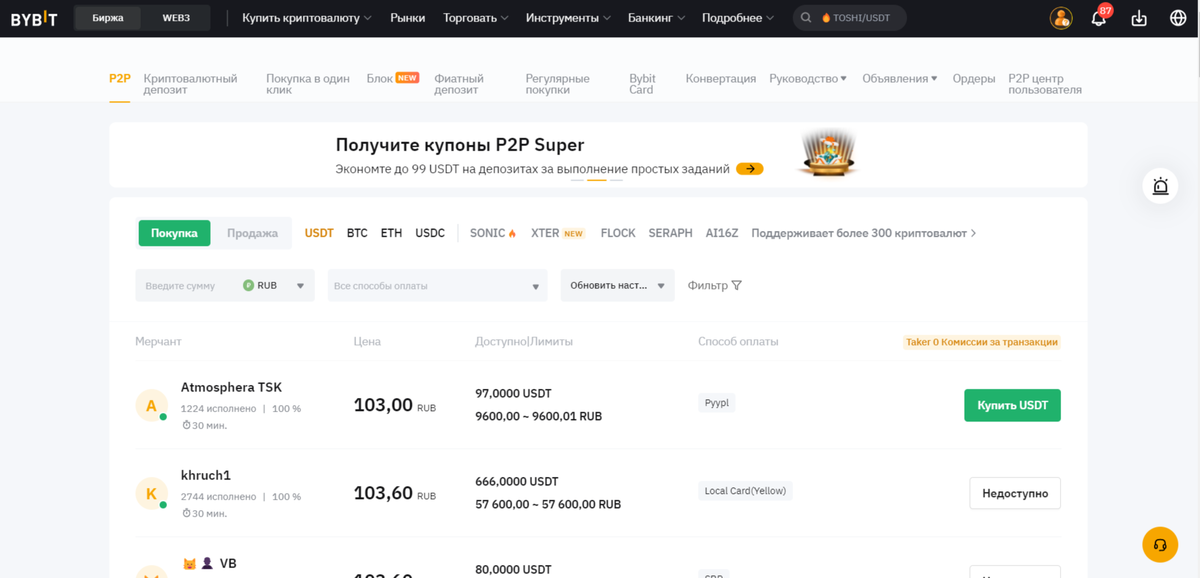Open Покупка в один клик tab
This screenshot has width=1200, height=578.
coord(308,84)
